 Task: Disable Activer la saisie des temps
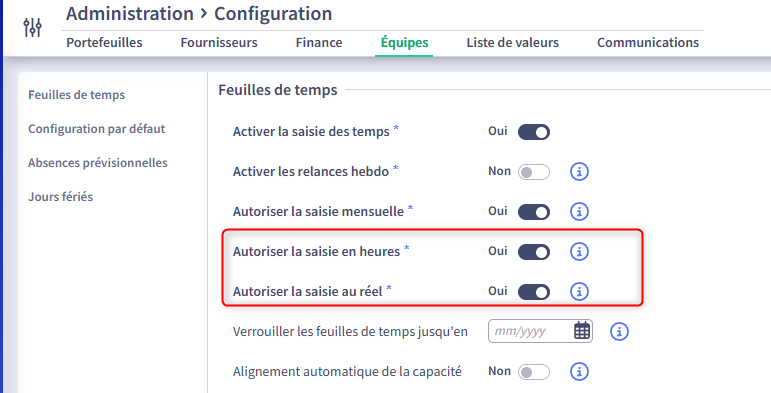coord(534,132)
